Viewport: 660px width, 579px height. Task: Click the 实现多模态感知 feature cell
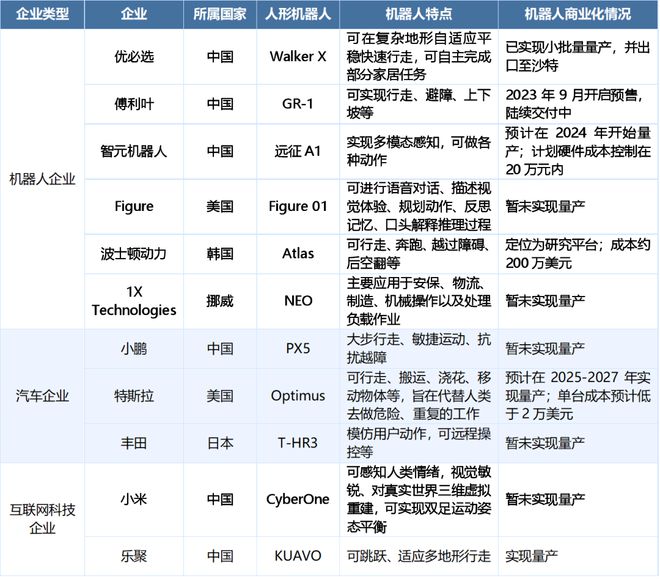[419, 151]
